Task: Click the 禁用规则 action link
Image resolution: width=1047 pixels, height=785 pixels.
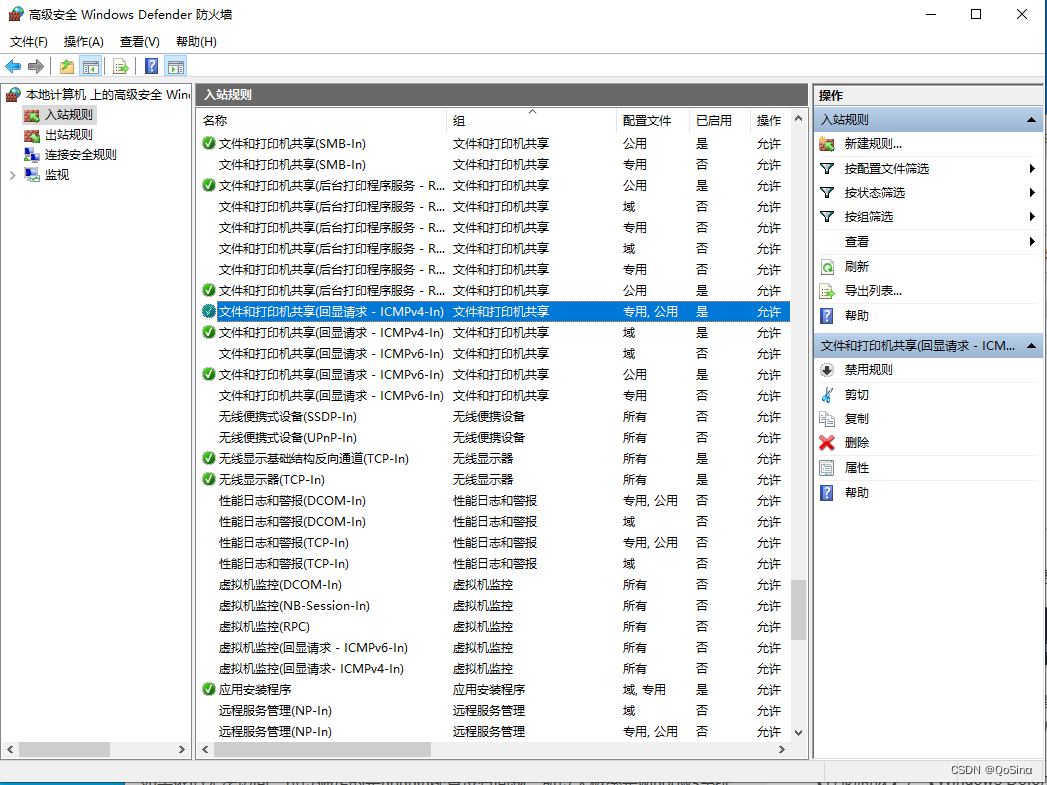Action: point(868,370)
